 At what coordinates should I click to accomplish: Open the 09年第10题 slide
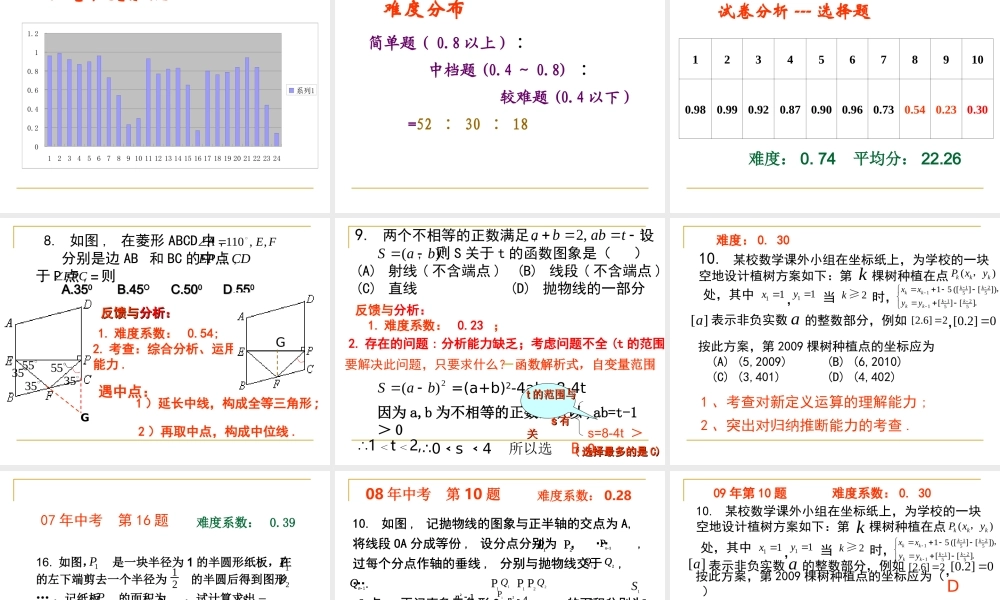point(835,534)
